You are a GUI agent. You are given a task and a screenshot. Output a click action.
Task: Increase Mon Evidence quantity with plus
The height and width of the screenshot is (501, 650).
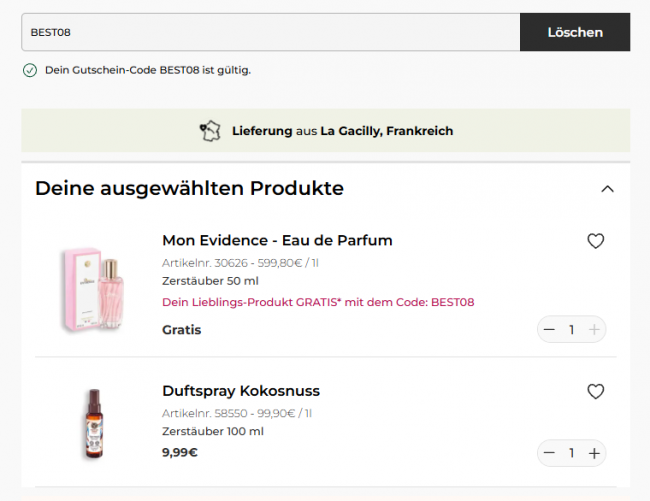pyautogui.click(x=594, y=330)
